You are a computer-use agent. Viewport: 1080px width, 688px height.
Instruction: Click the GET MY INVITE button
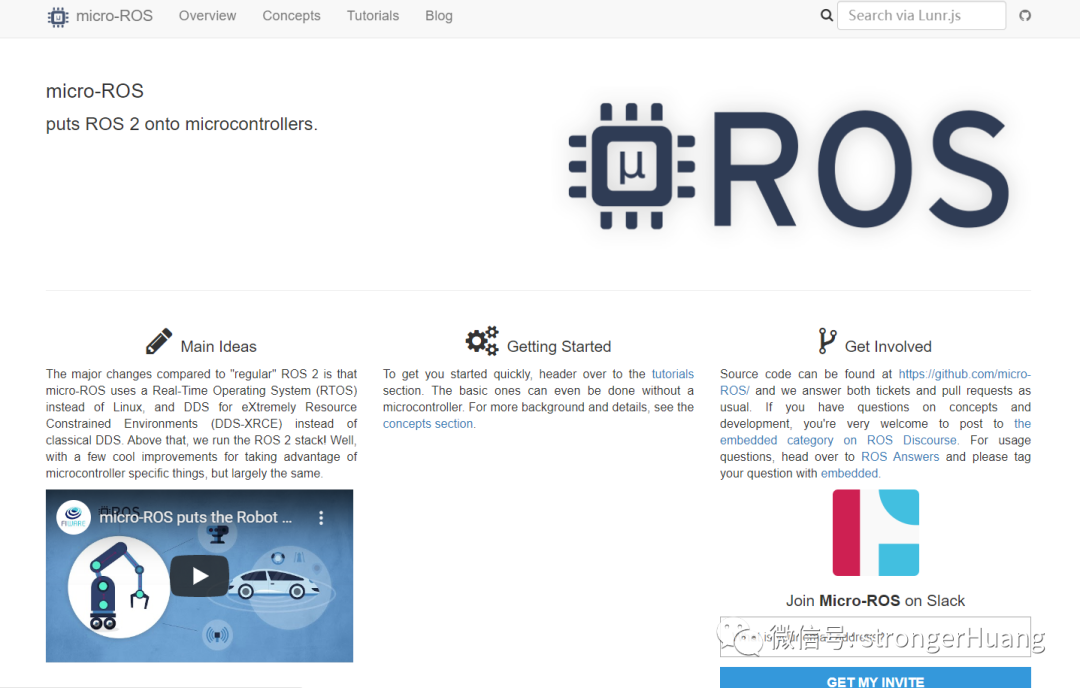point(875,680)
